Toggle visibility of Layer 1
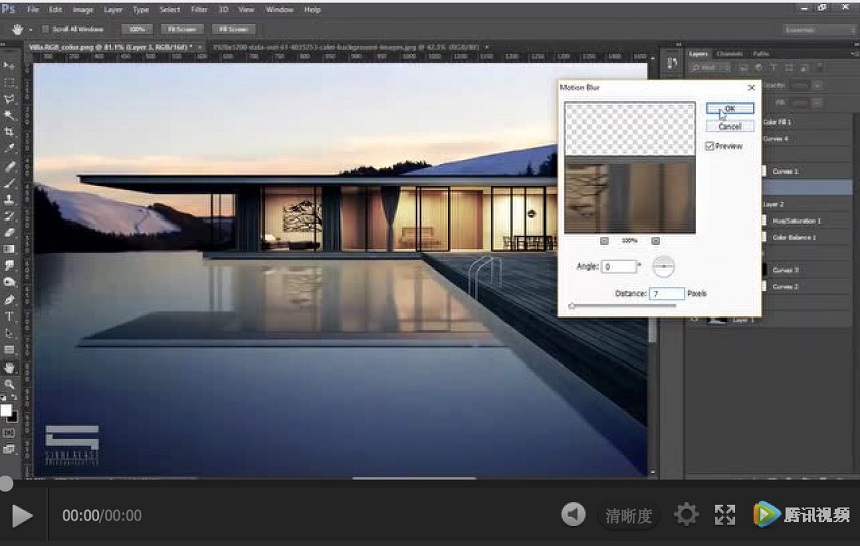860x546 pixels. pos(693,320)
